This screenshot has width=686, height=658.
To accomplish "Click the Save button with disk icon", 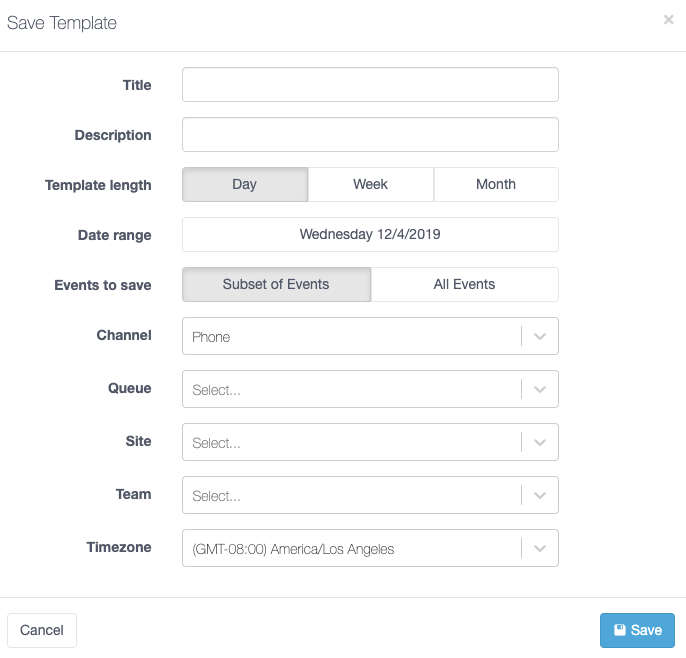I will click(637, 630).
